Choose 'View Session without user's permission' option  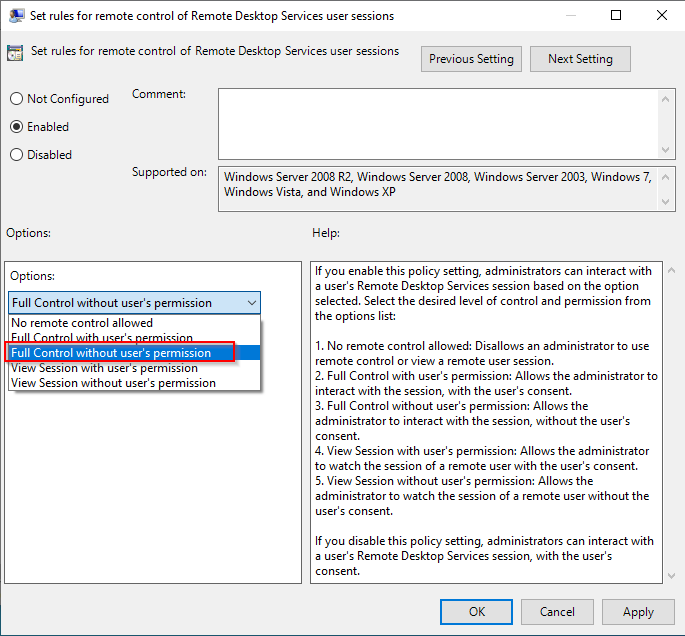(x=113, y=382)
